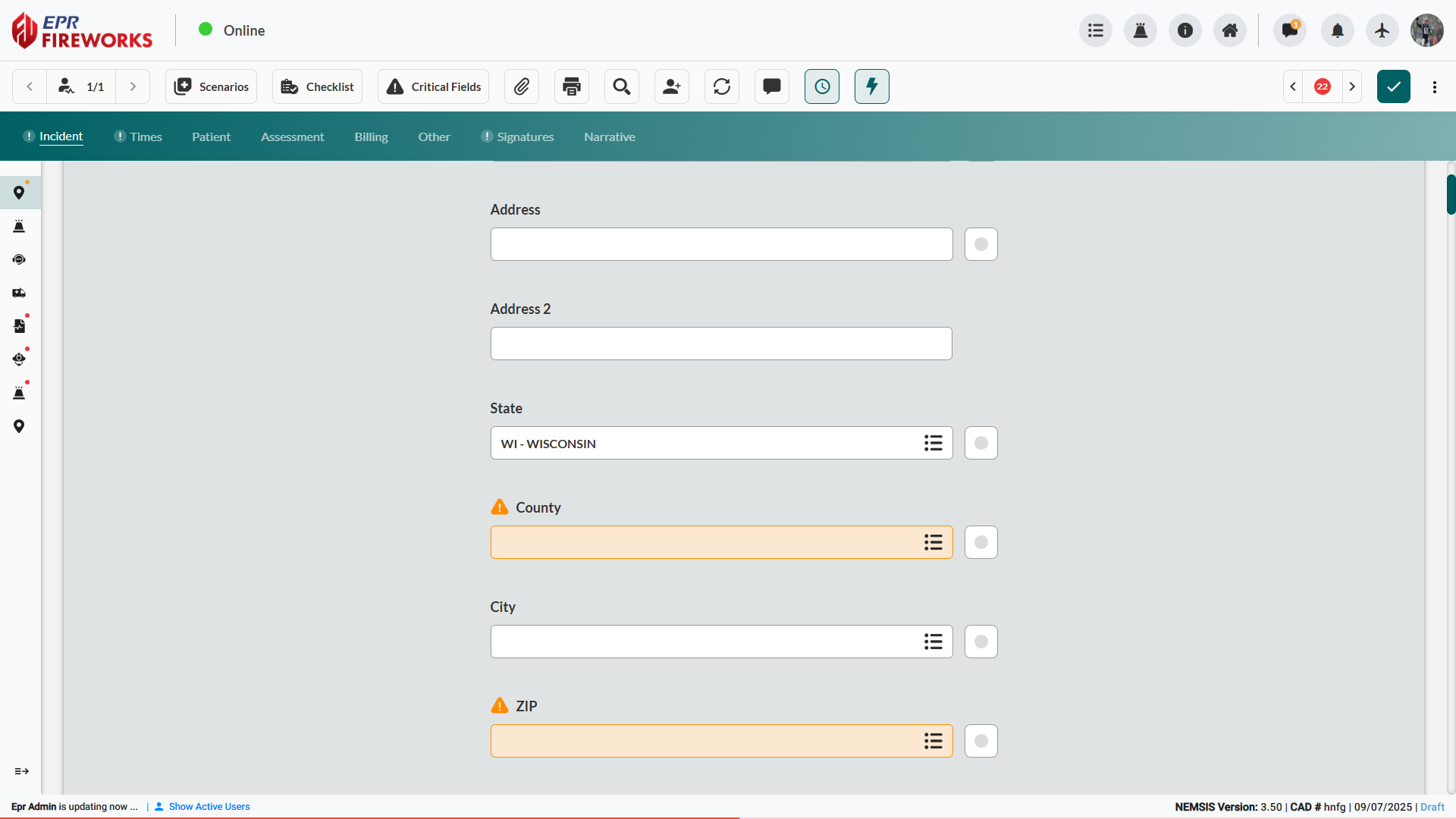Toggle the radio button beside Address
This screenshot has width=1456, height=819.
click(981, 244)
